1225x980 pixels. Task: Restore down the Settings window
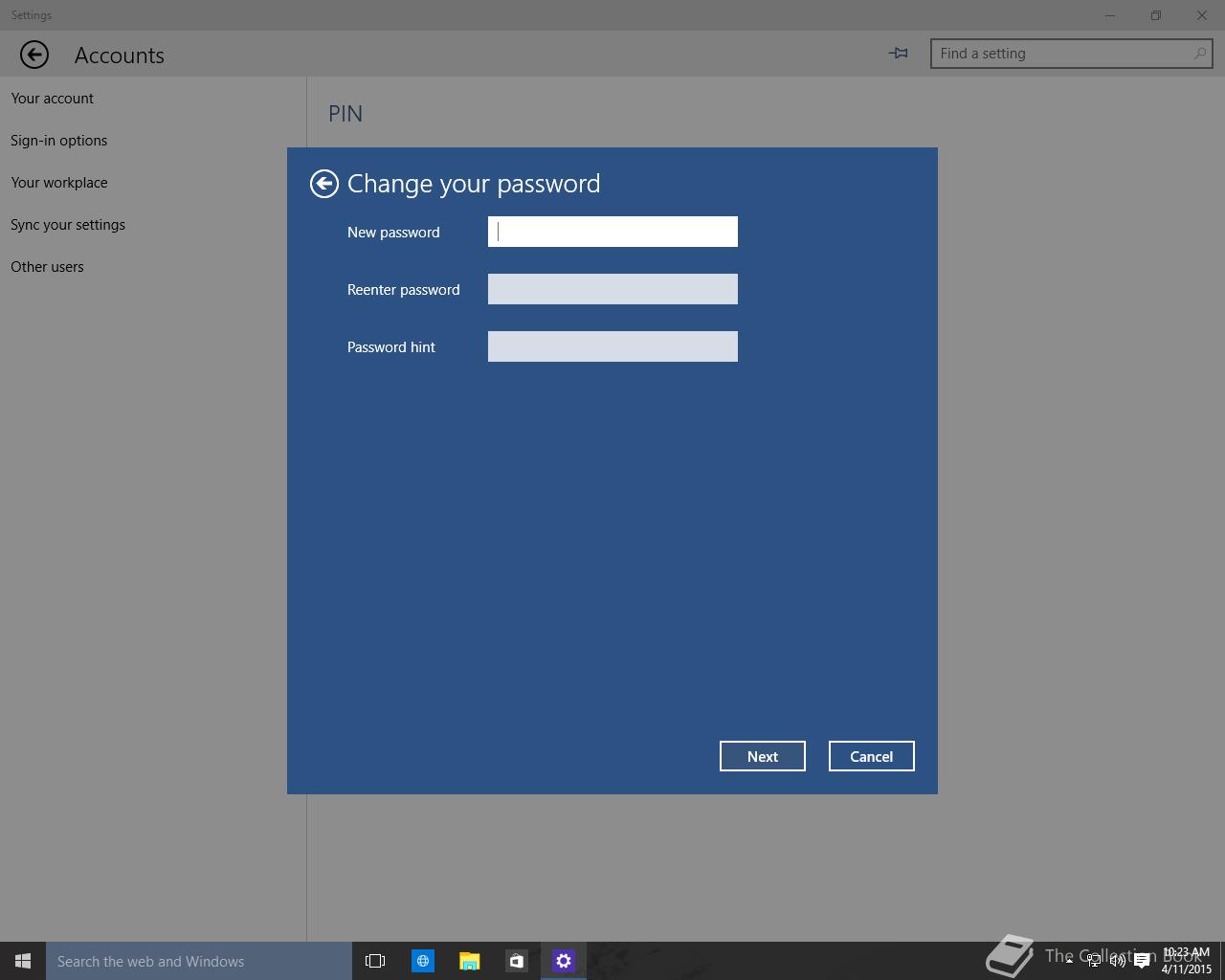[x=1156, y=15]
